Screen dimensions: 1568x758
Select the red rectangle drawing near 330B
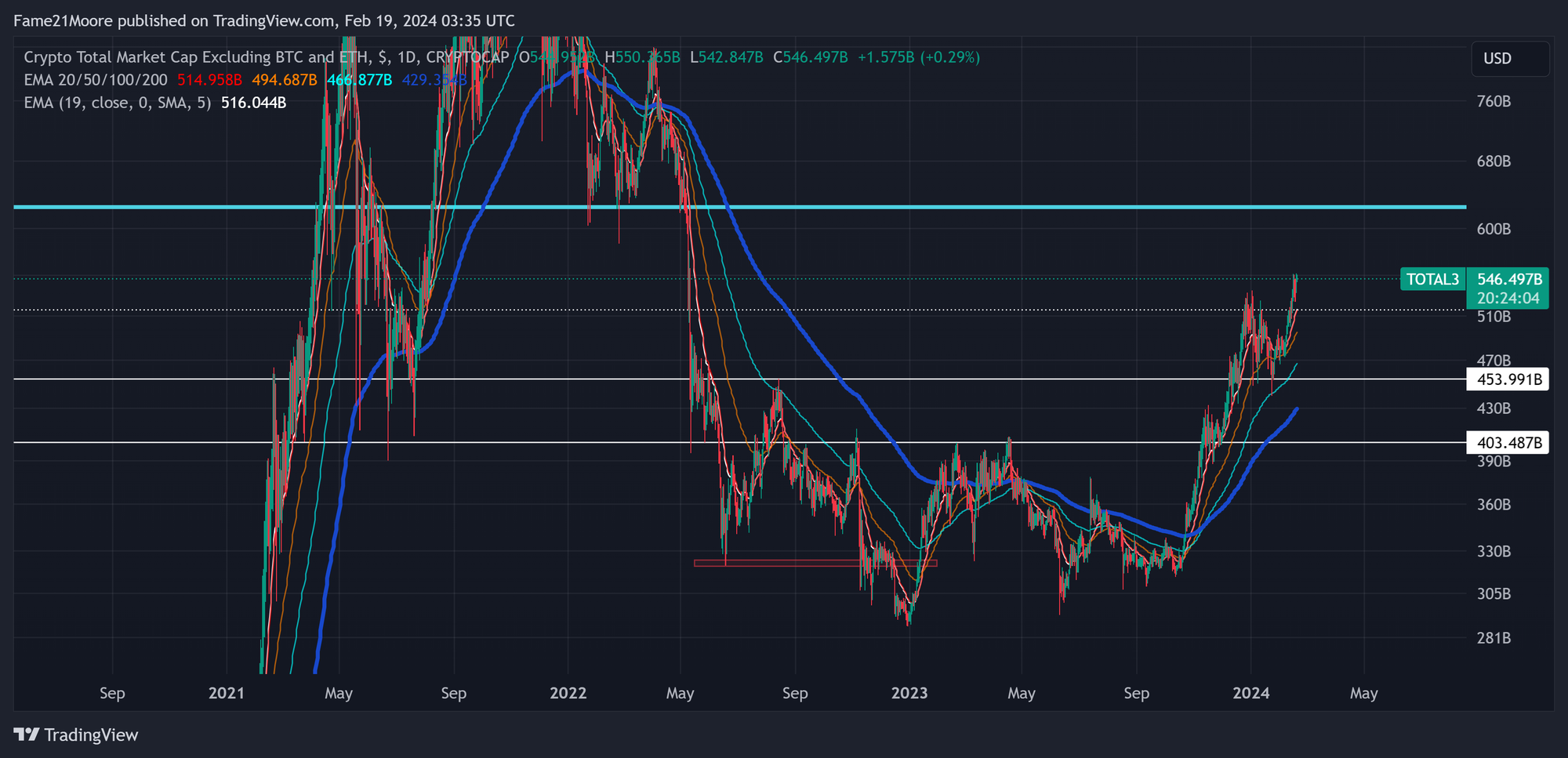(815, 563)
